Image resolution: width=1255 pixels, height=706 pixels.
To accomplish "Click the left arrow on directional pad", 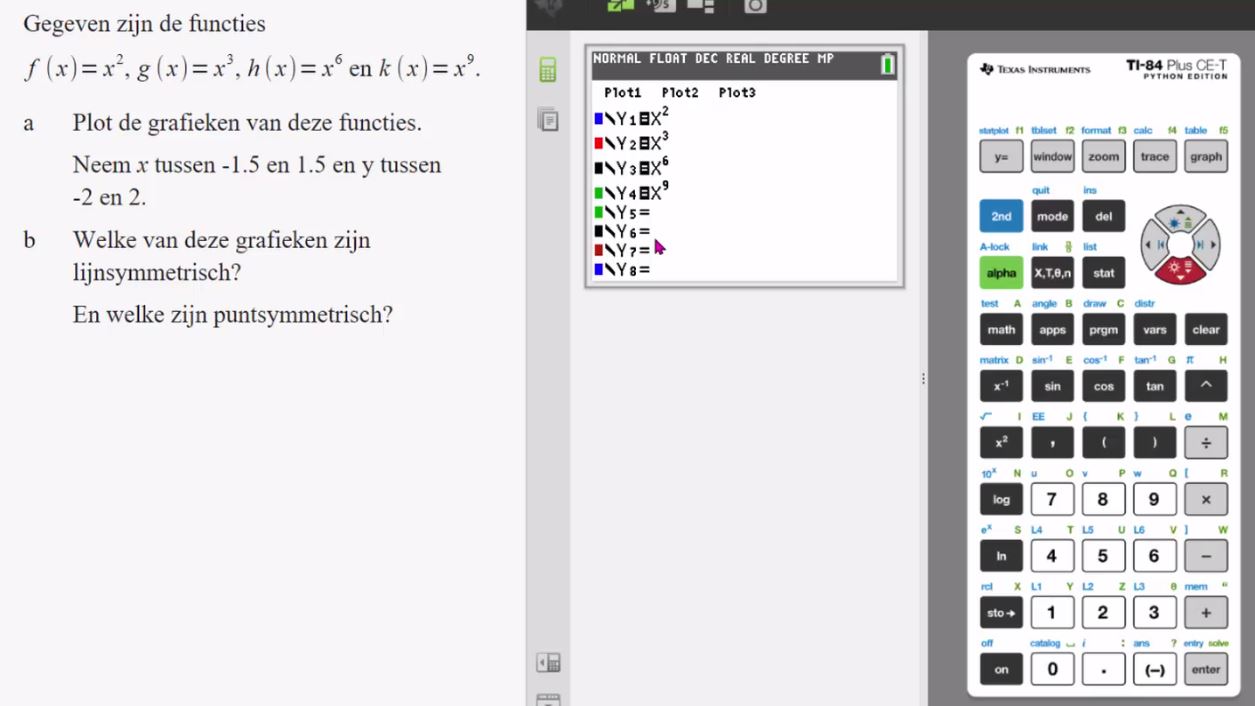I will tap(1153, 244).
